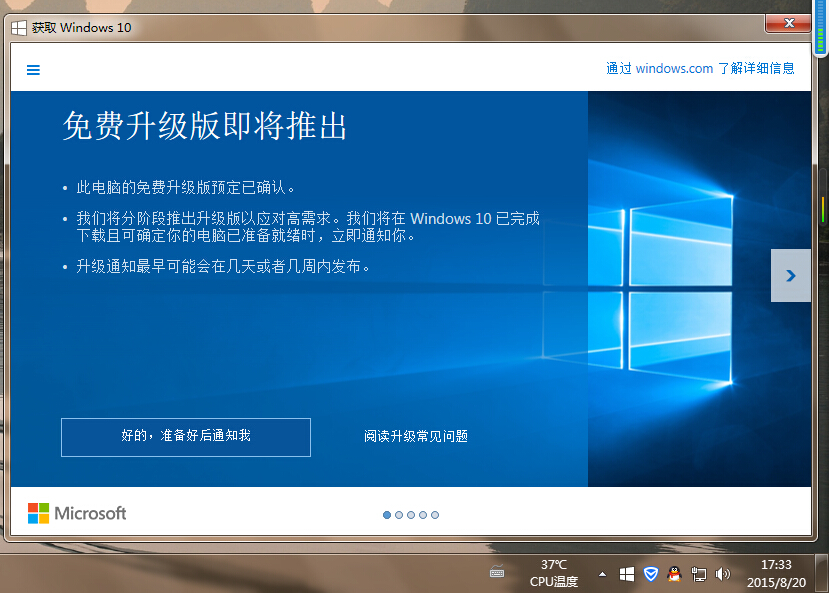Screen dimensions: 829x593
Task: Open the windows.com details link
Action: pos(700,68)
